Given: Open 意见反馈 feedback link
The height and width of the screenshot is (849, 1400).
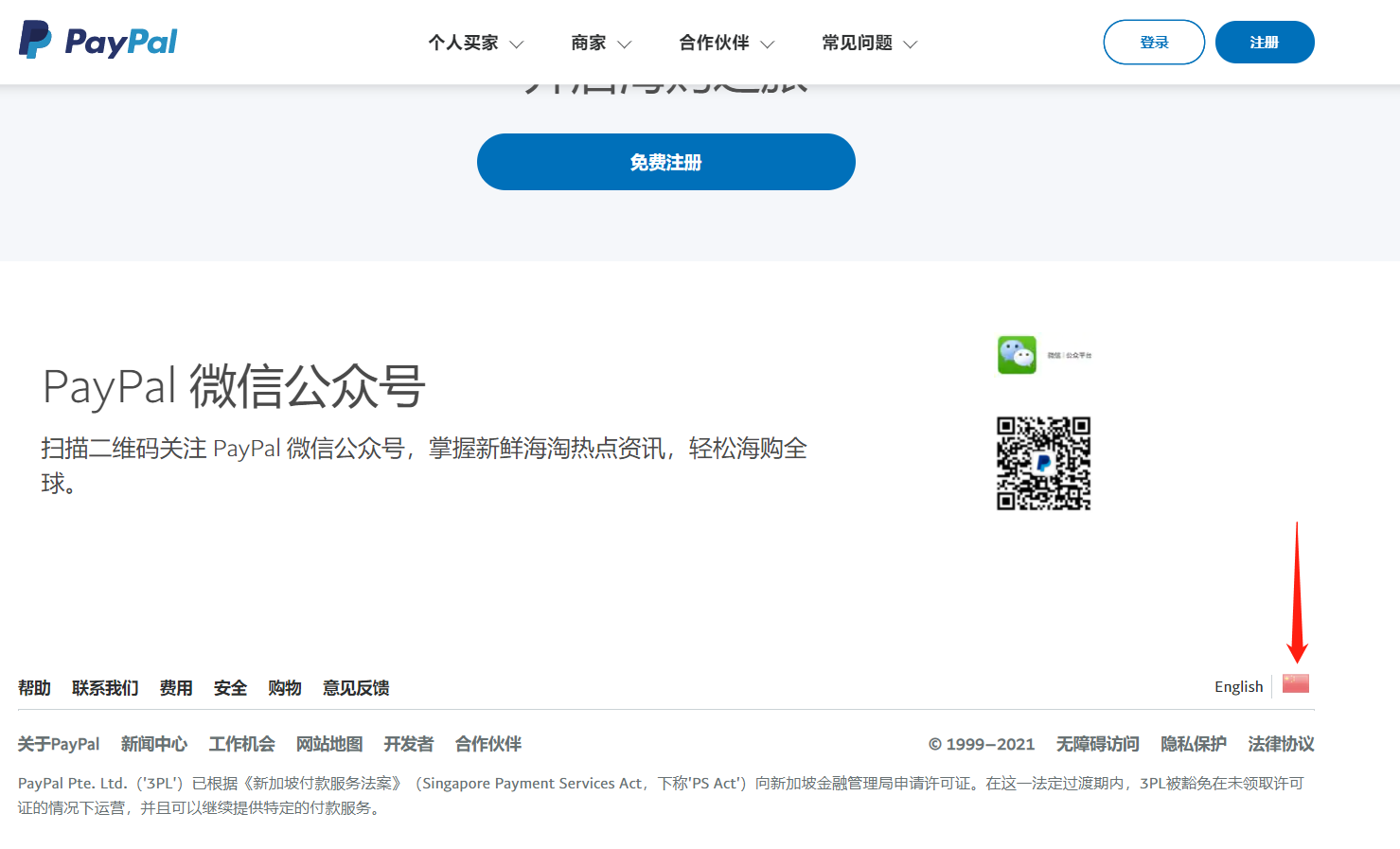Looking at the screenshot, I should coord(356,688).
